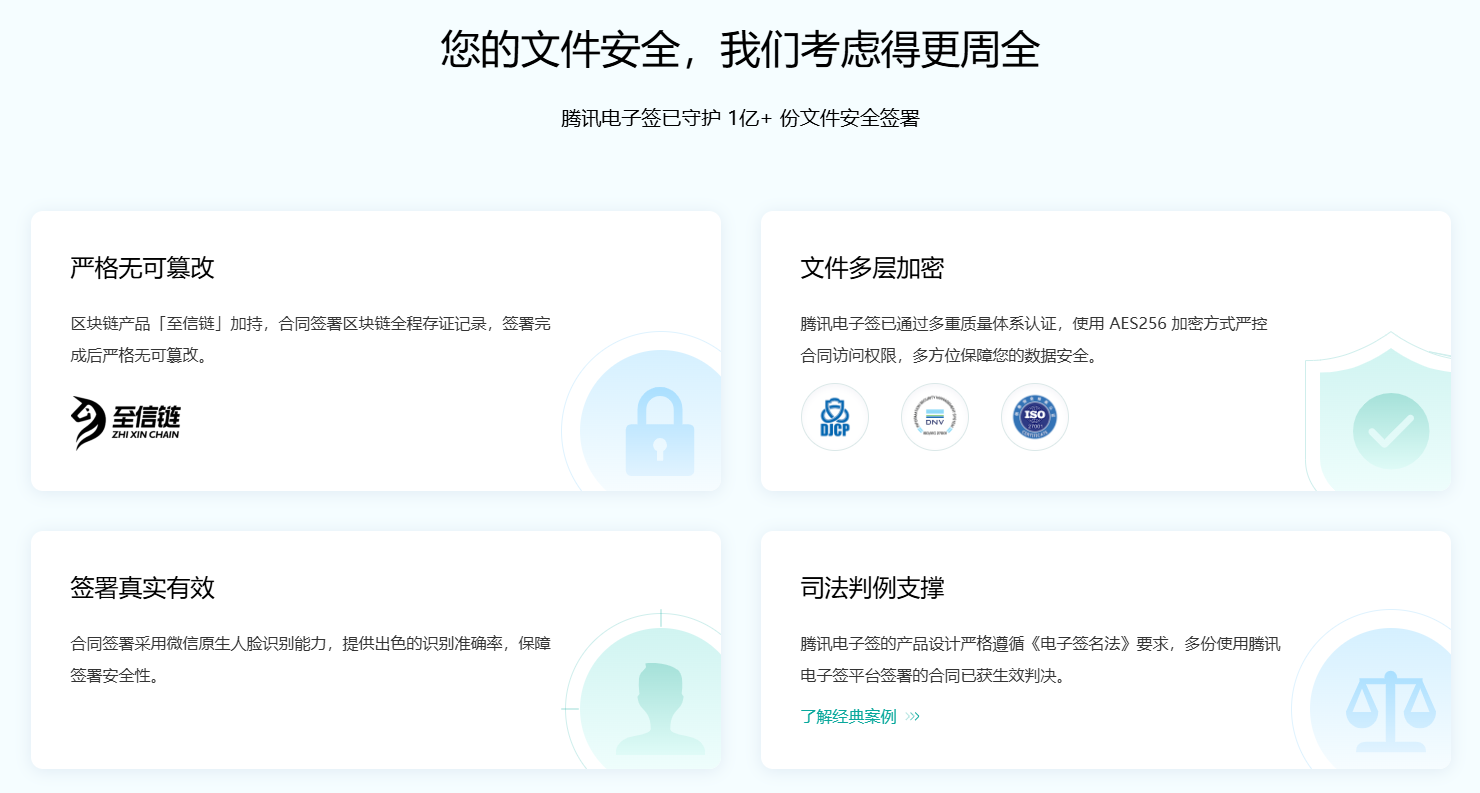
Task: Click the AES256 encryption description text
Action: coord(1033,339)
